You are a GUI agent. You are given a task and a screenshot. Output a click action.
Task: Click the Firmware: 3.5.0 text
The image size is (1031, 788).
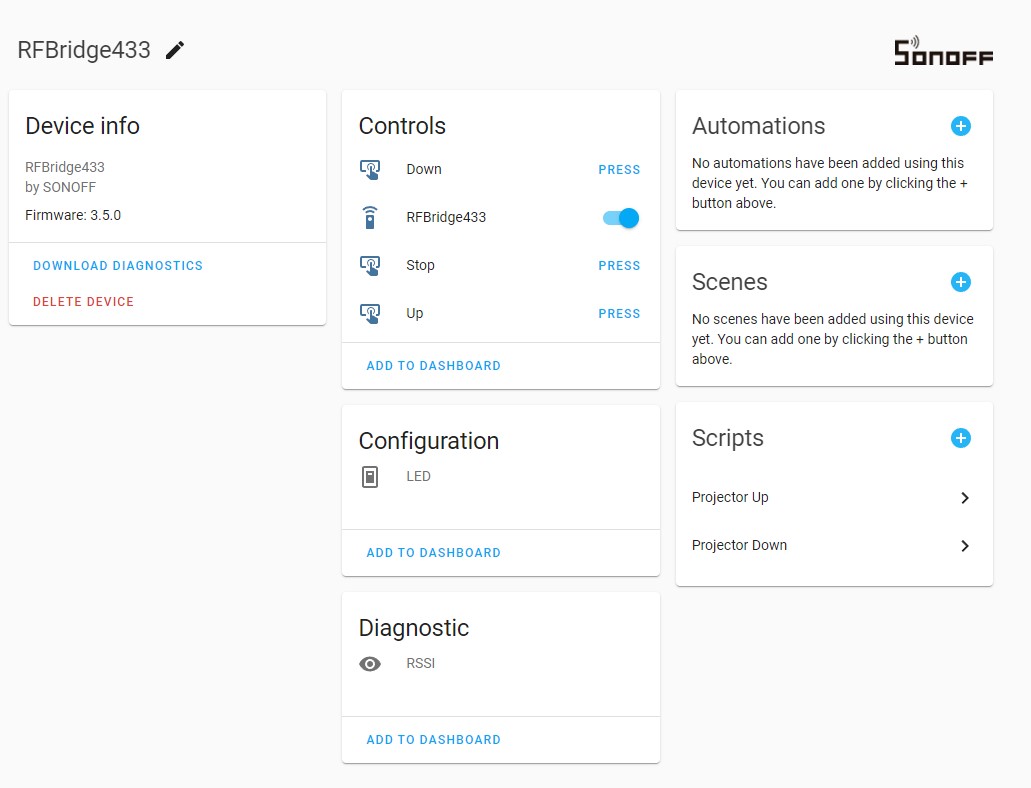click(x=73, y=215)
